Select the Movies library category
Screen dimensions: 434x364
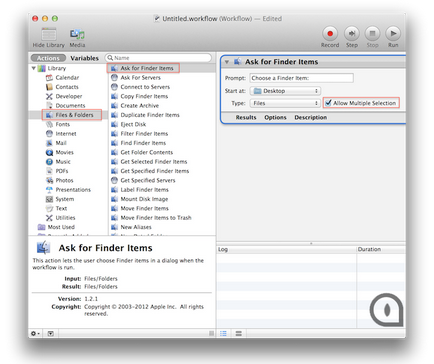[x=64, y=152]
